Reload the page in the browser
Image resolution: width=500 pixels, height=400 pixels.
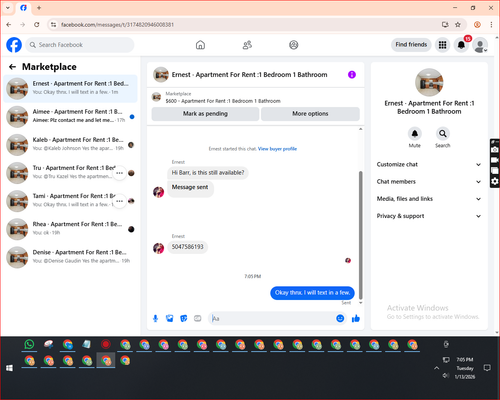point(37,25)
